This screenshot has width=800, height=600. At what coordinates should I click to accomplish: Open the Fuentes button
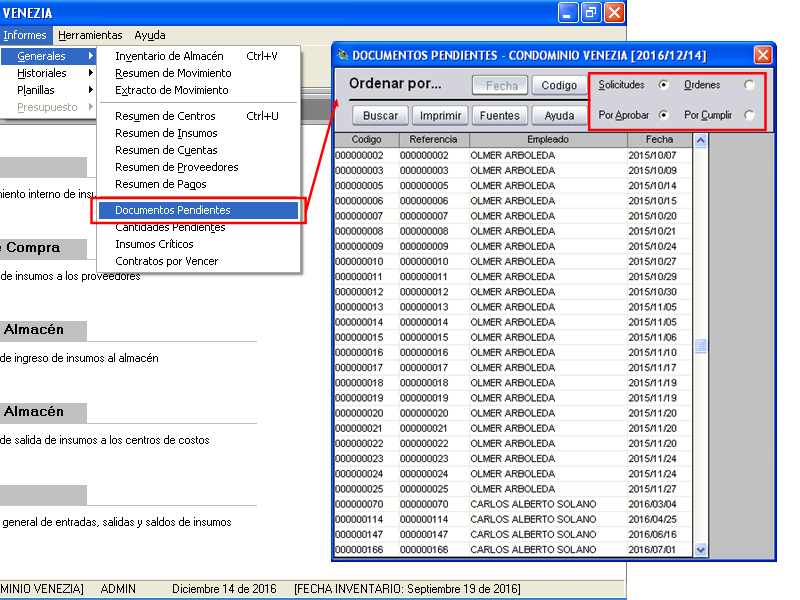coord(499,116)
